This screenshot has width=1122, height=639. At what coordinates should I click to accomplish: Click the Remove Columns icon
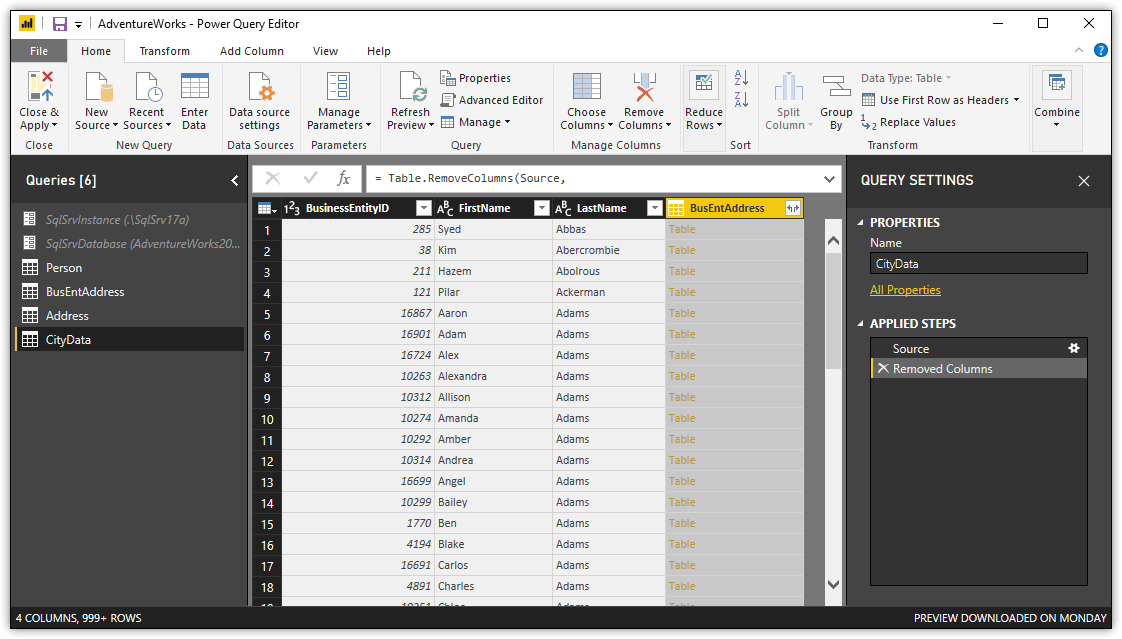[644, 86]
